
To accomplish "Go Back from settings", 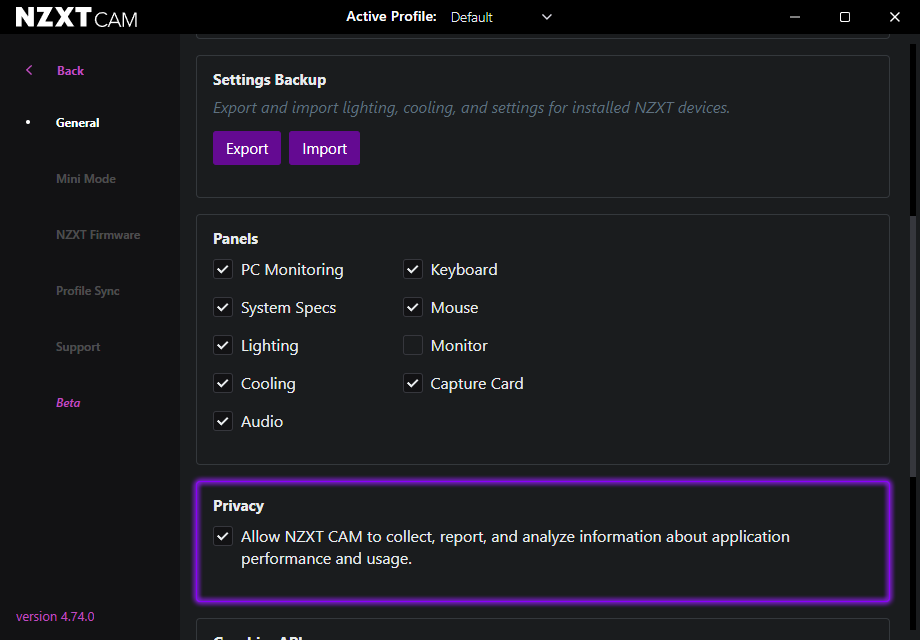I will pos(70,70).
